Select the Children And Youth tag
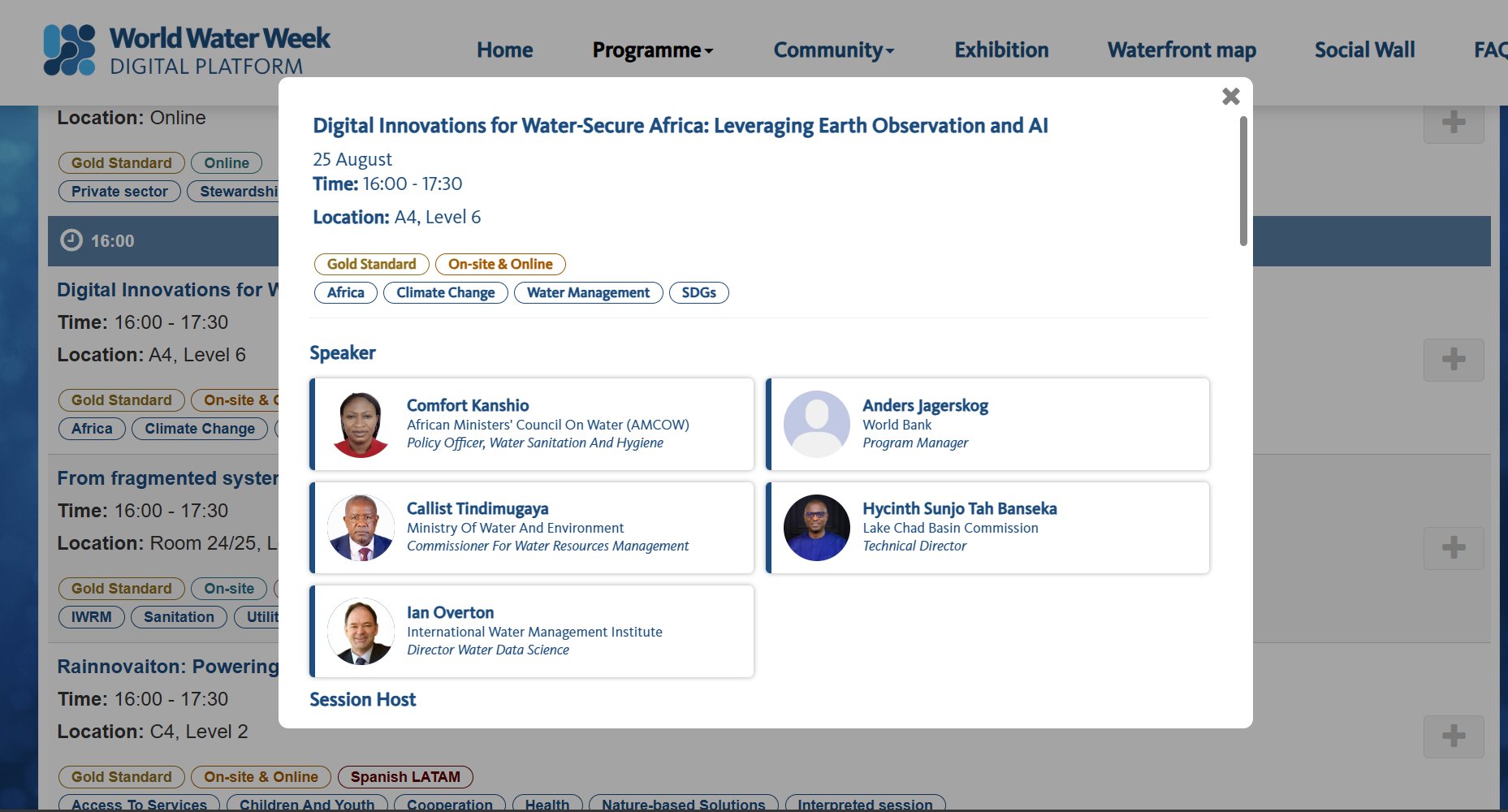The image size is (1508, 812). click(307, 805)
